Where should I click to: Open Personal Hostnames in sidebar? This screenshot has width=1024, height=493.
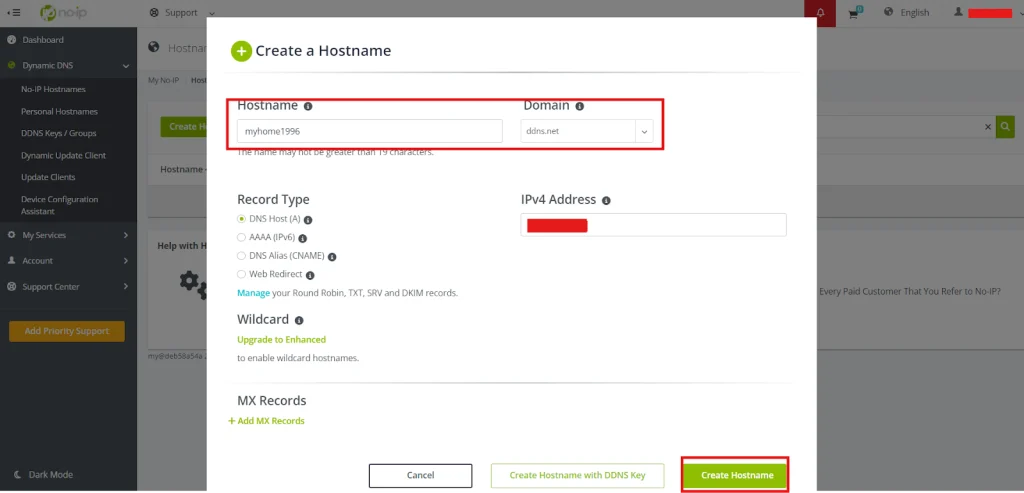coord(59,111)
